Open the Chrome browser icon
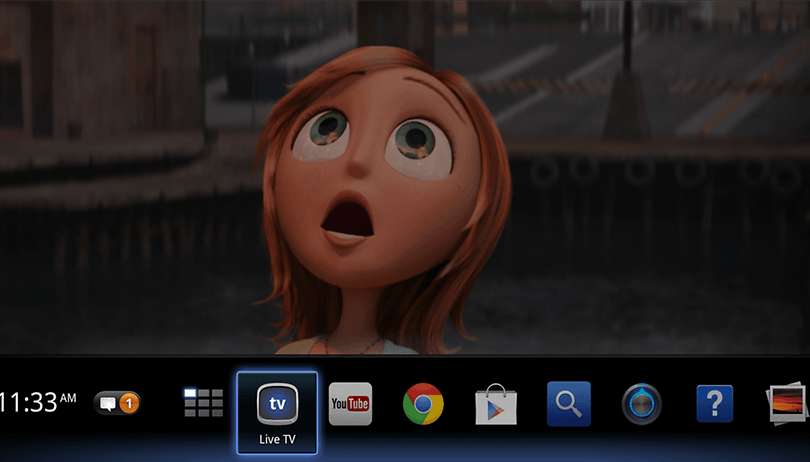 coord(423,404)
